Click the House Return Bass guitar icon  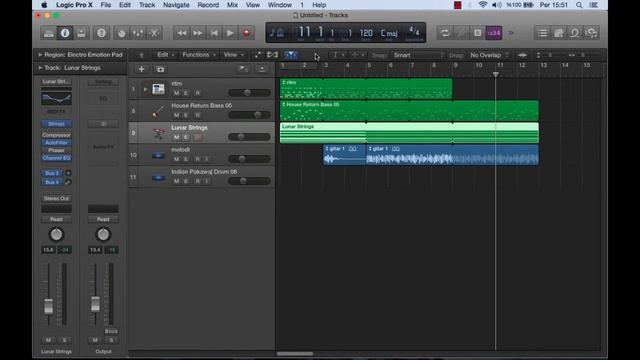158,111
